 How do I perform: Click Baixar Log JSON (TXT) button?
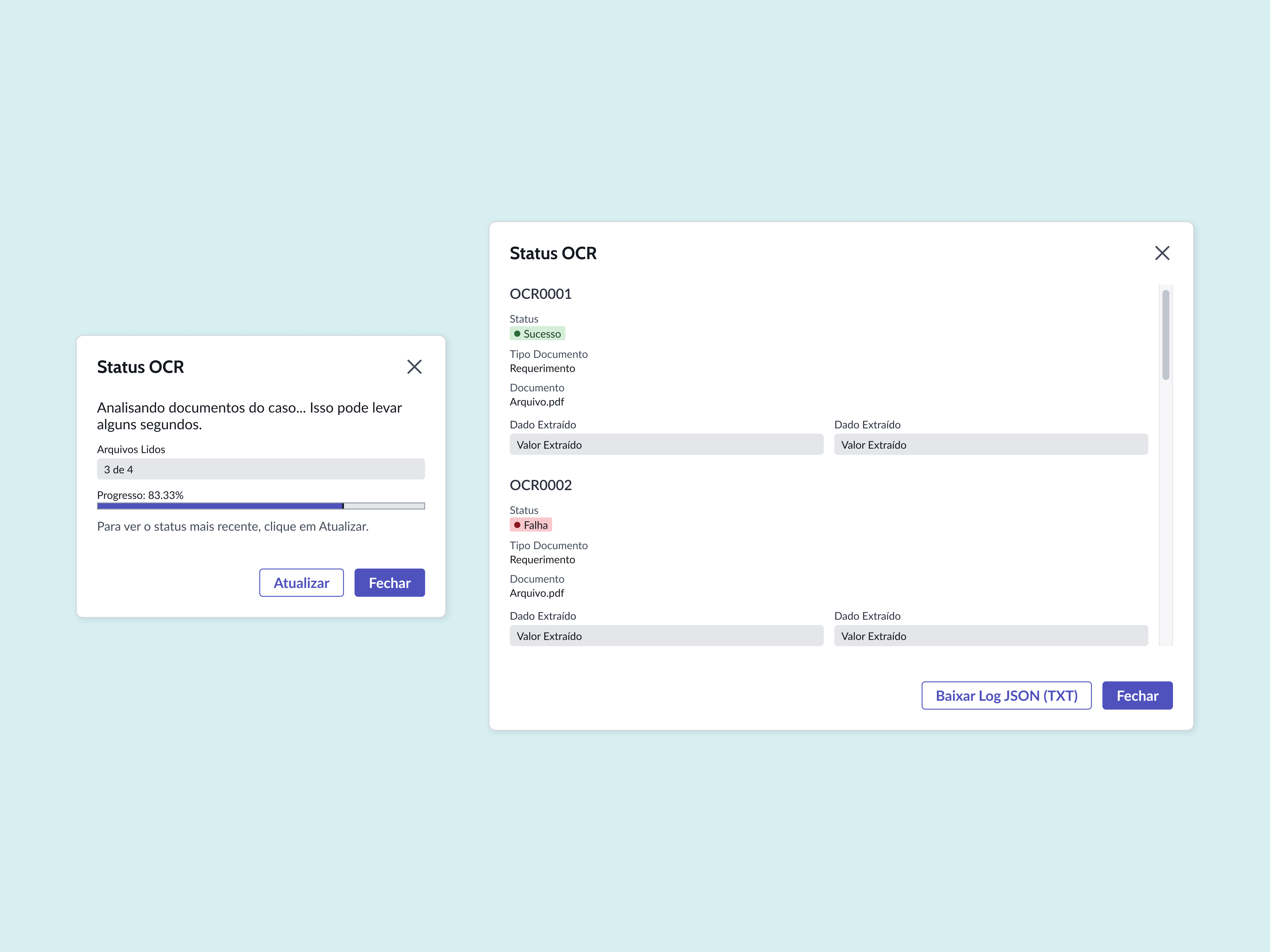coord(1007,695)
